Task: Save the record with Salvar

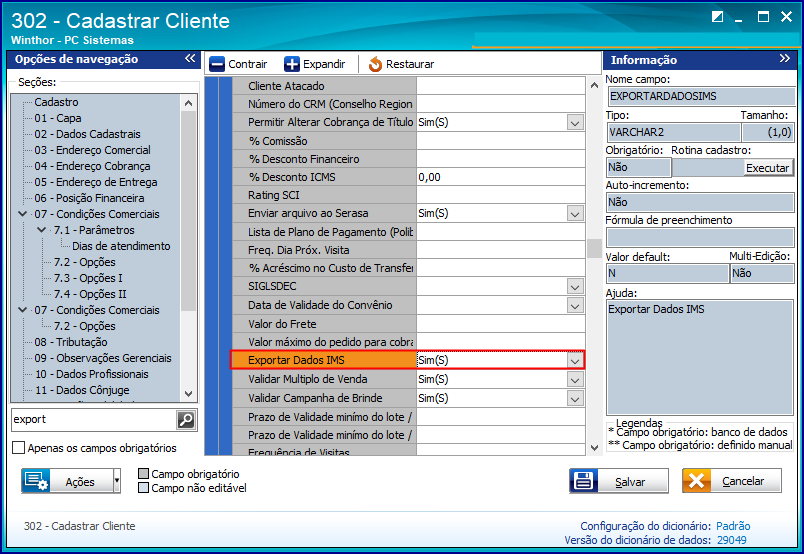Action: pos(619,481)
